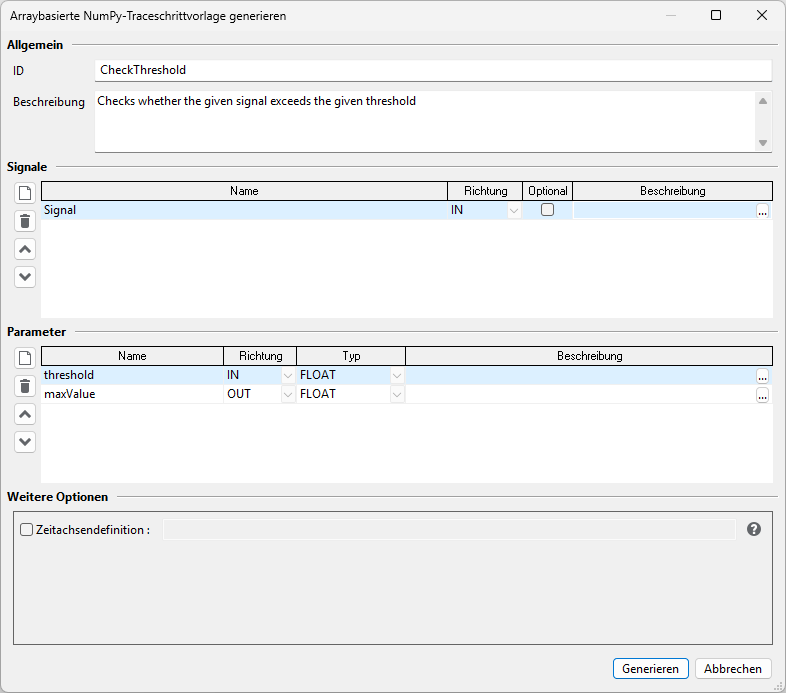Toggle Optional checkbox for Signal
Image resolution: width=786 pixels, height=693 pixels.
click(547, 209)
